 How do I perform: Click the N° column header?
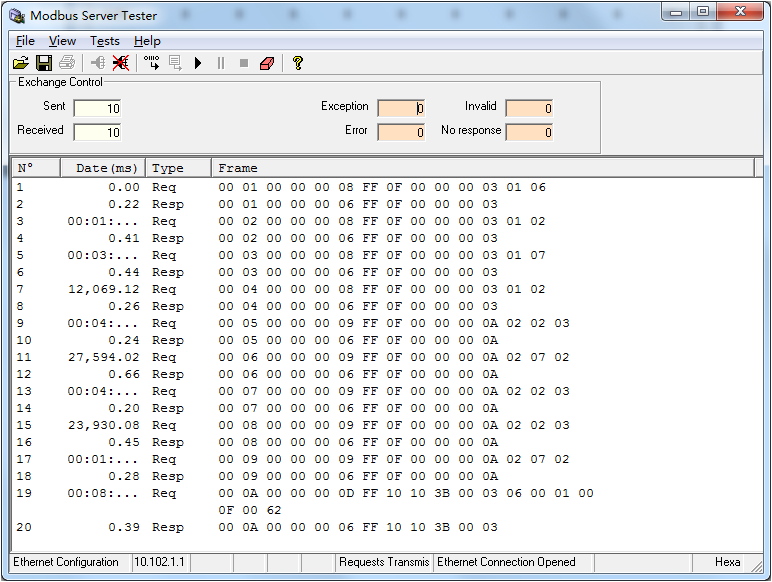coord(36,168)
